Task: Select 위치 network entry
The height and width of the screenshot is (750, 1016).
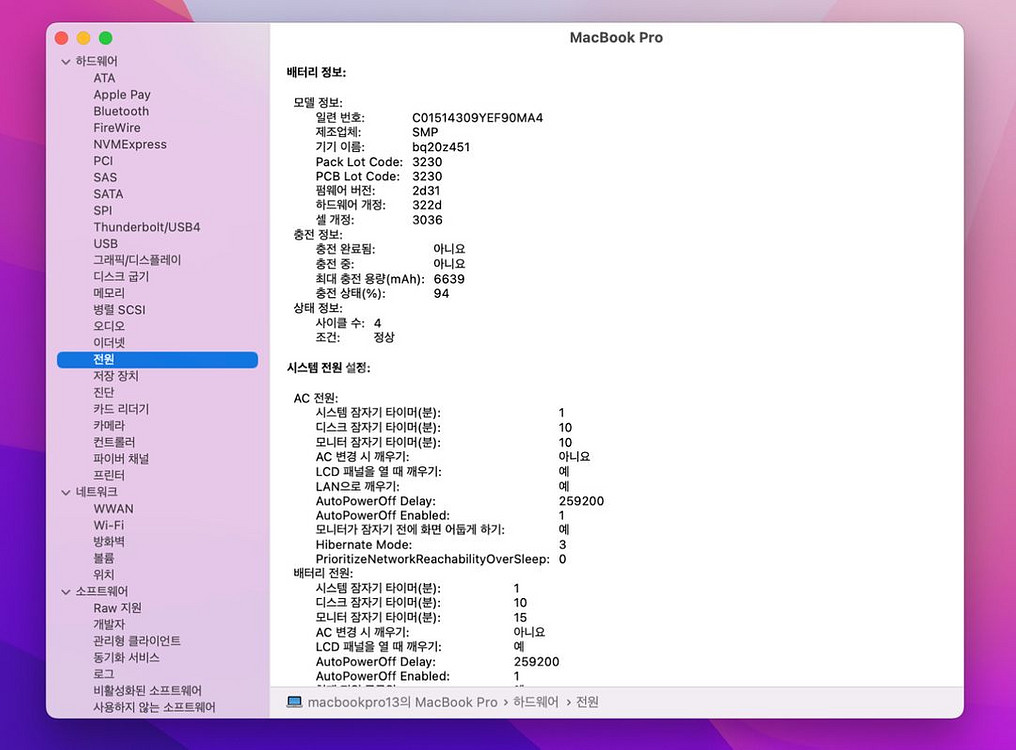Action: [x=104, y=575]
